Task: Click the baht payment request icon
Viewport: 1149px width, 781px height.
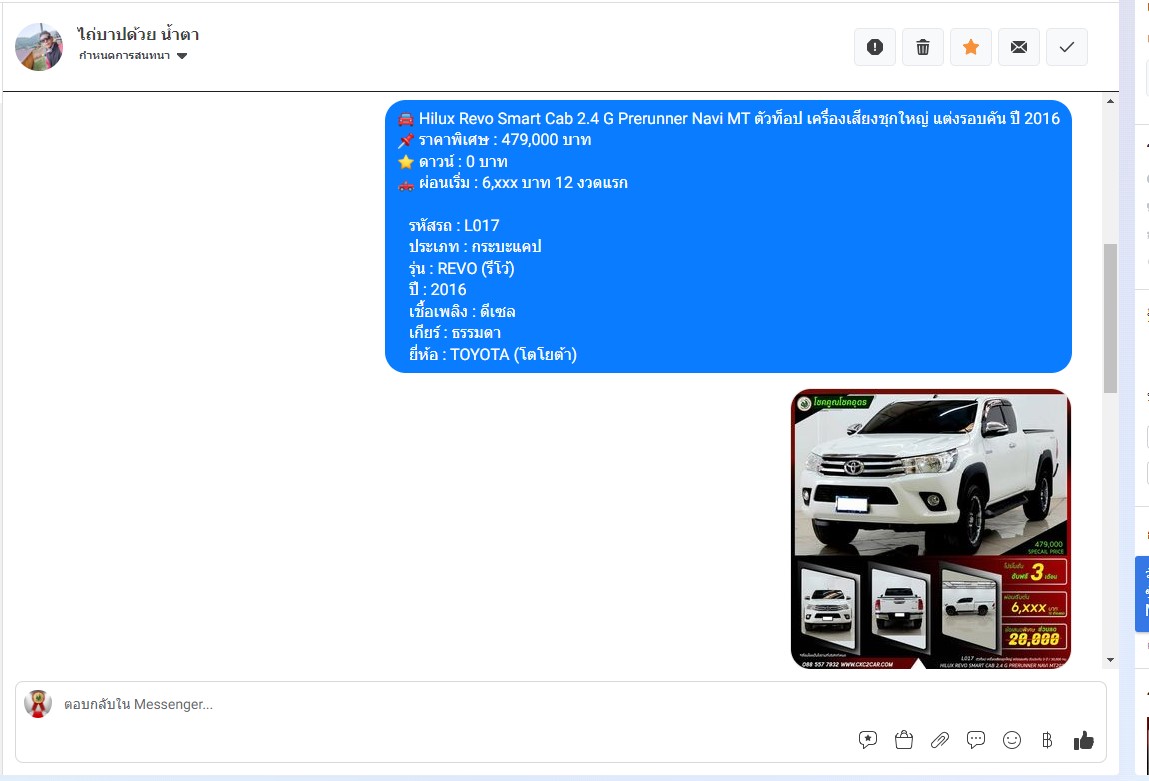Action: point(1047,740)
